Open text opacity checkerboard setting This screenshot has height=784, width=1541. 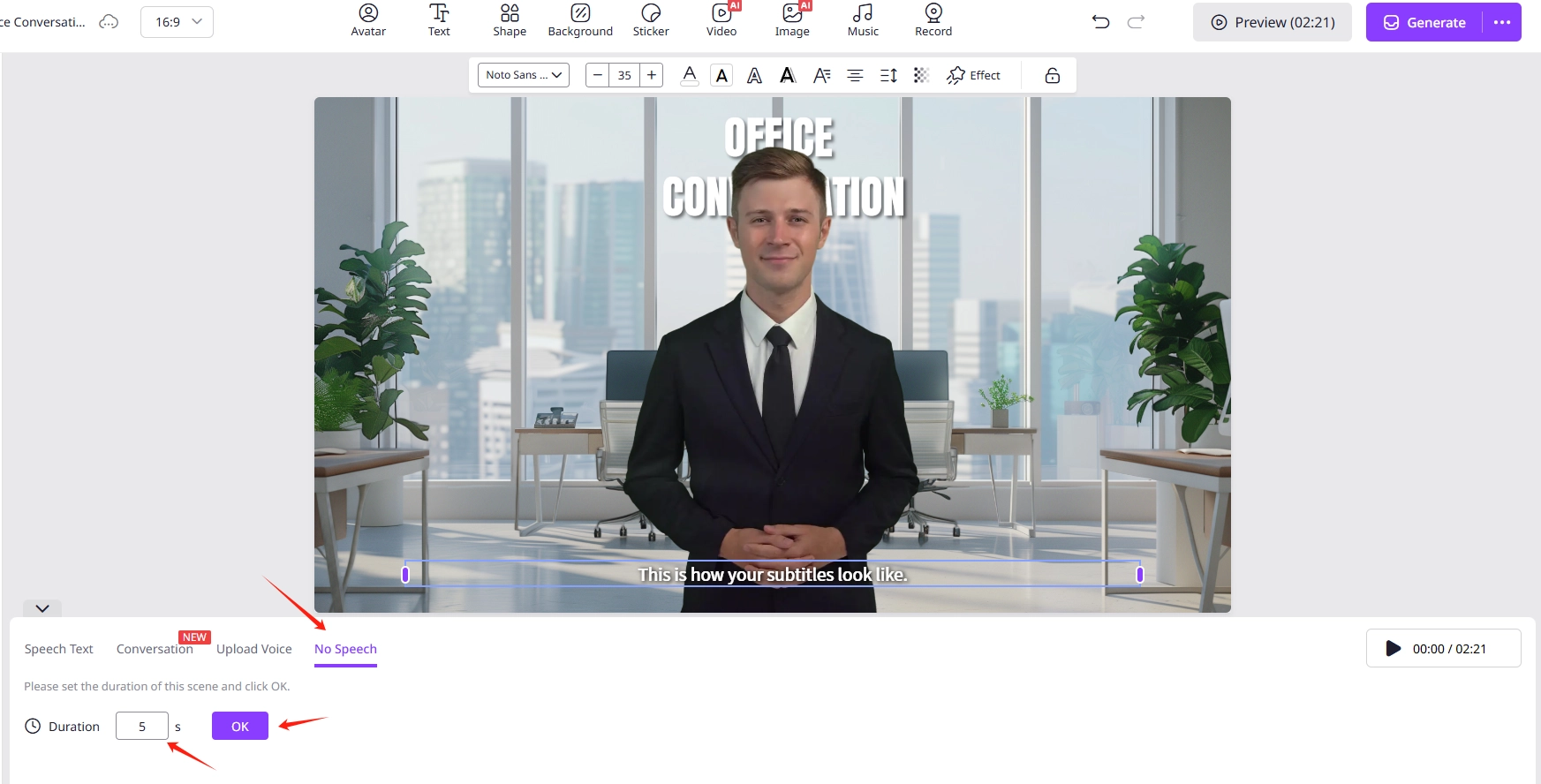coord(921,76)
